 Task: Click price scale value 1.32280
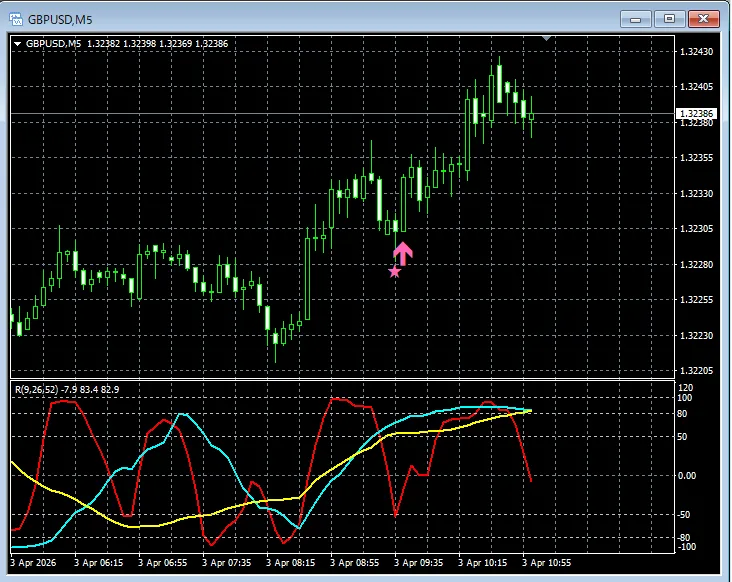pyautogui.click(x=697, y=265)
